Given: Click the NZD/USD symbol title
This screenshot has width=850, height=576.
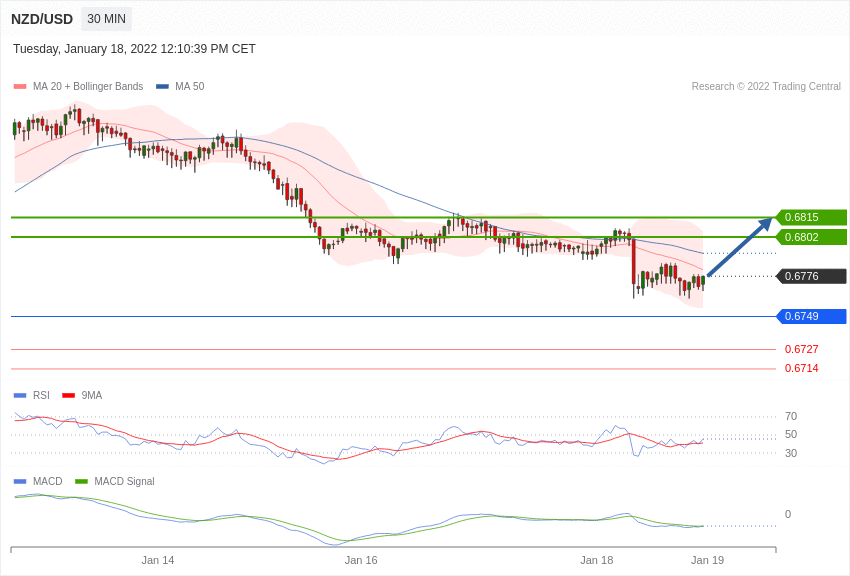Looking at the screenshot, I should coord(42,20).
